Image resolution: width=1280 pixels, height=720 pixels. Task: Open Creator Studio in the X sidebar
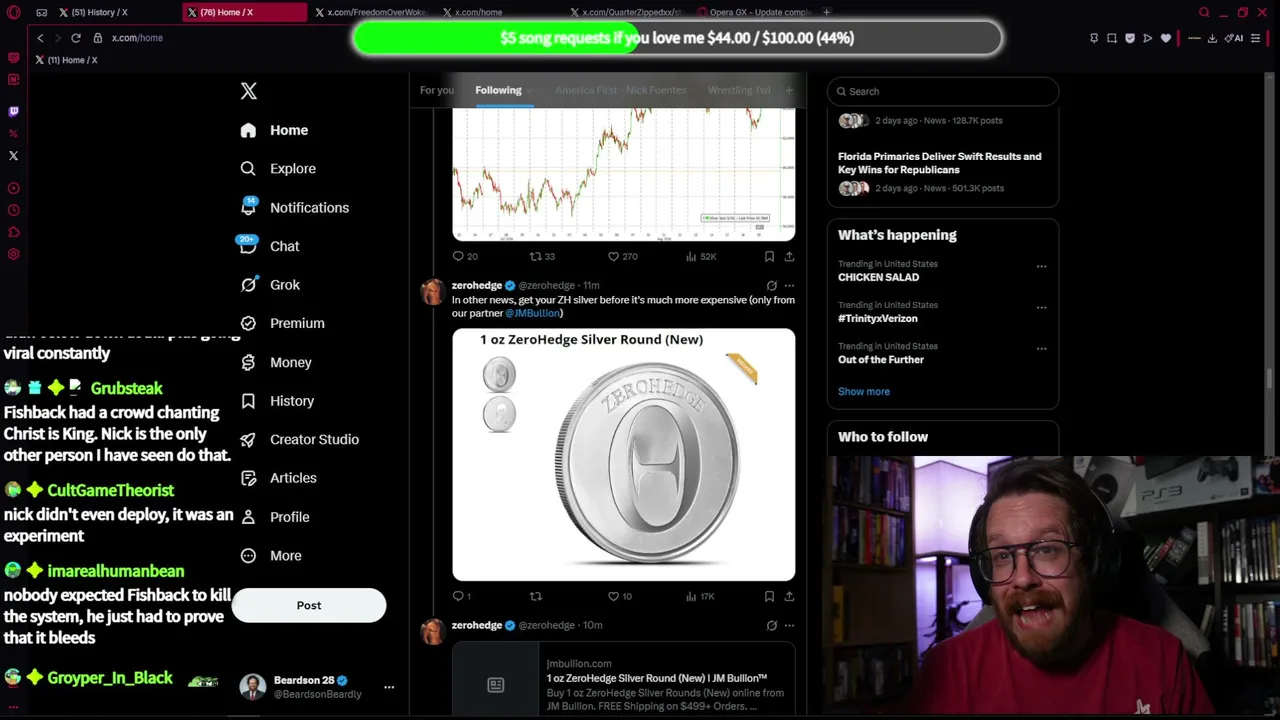point(299,439)
